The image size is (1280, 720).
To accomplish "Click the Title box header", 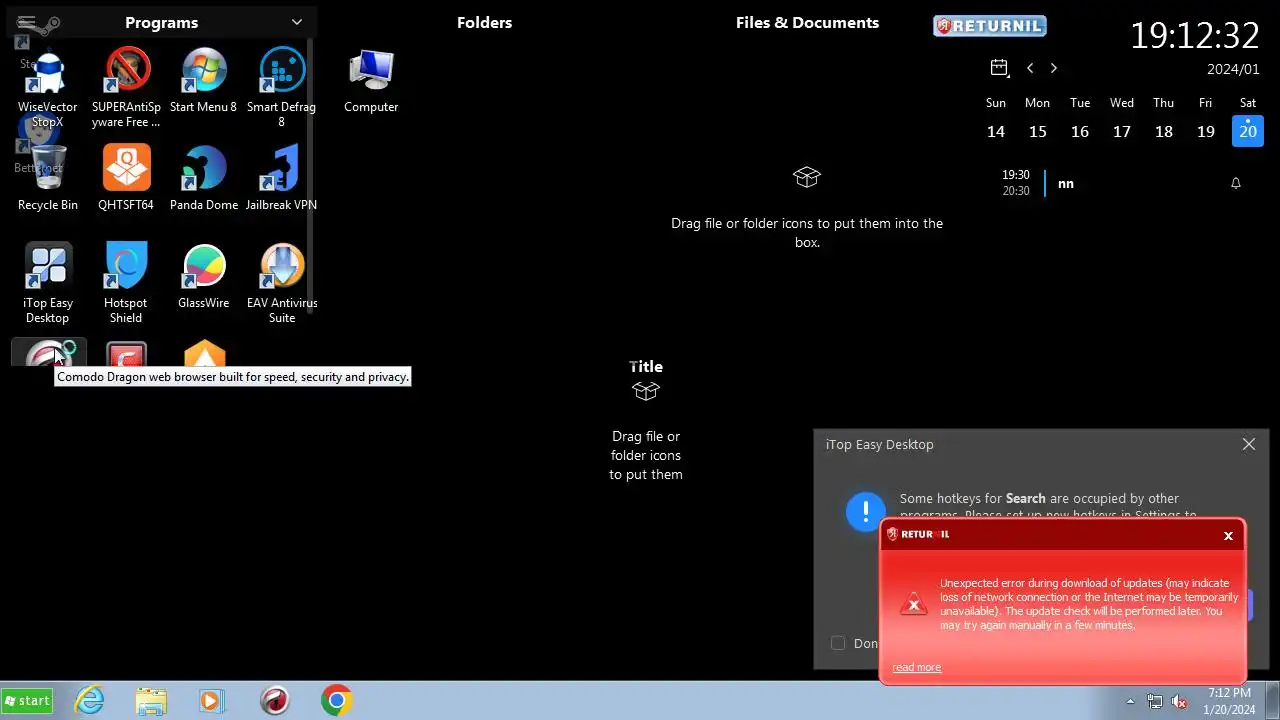I will tap(646, 367).
